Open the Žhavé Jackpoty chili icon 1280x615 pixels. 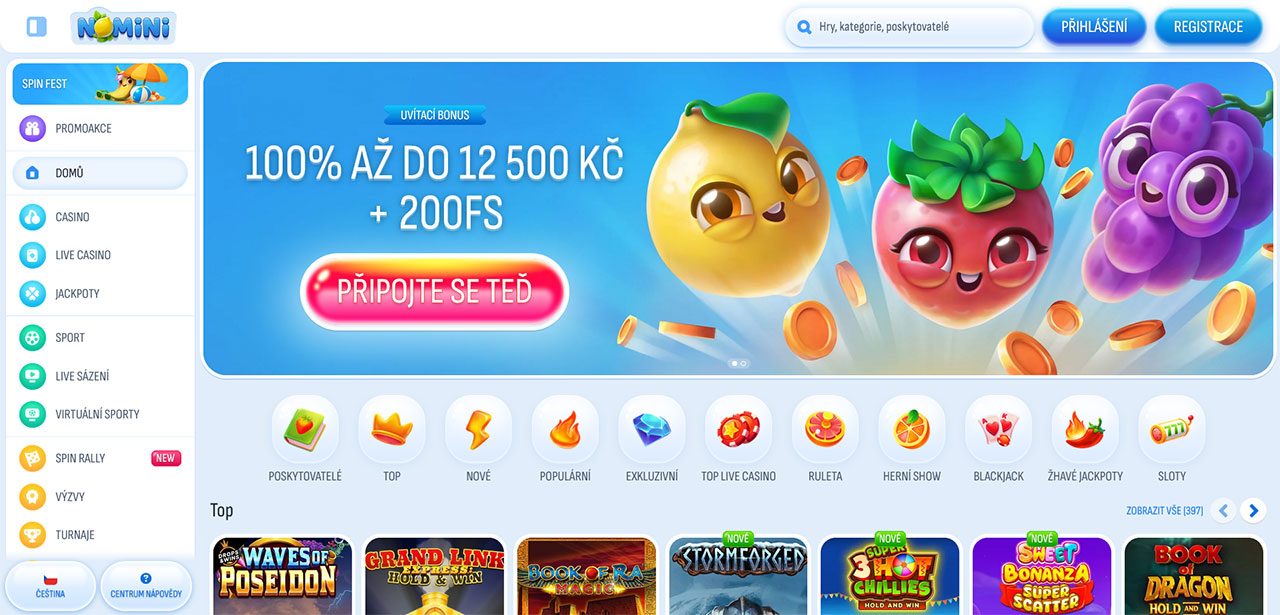click(1085, 429)
